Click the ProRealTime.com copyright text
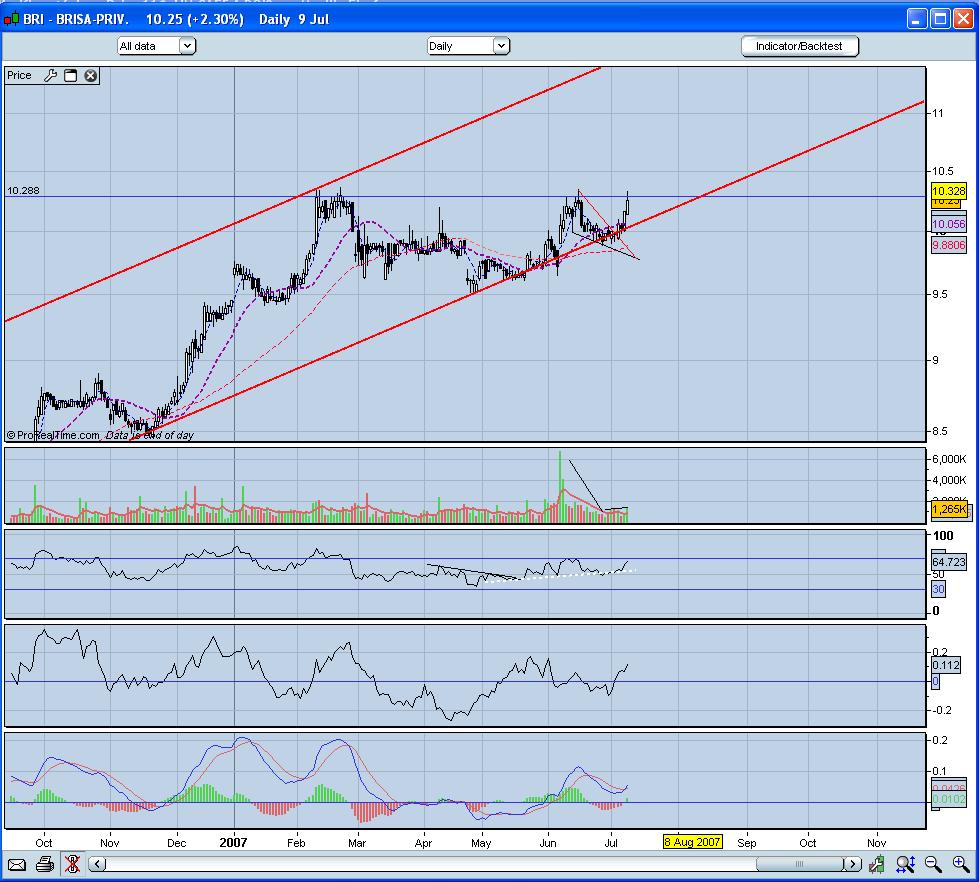Viewport: 979px width, 882px height. 53,436
